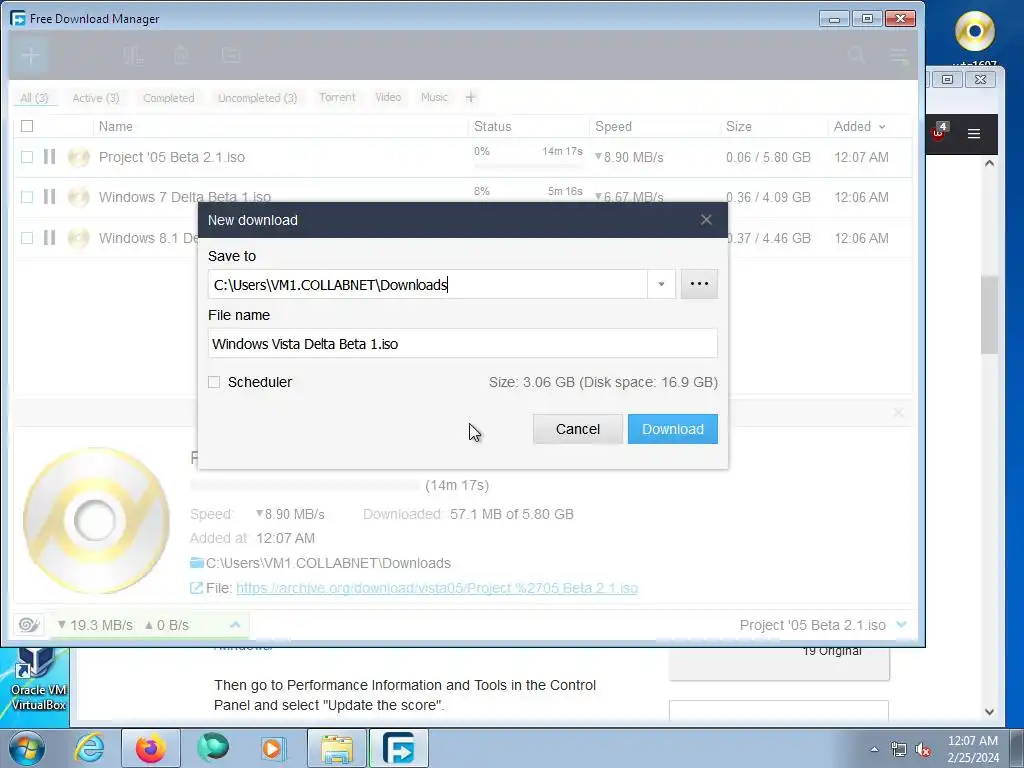
Task: Click the File name input field
Action: (462, 344)
